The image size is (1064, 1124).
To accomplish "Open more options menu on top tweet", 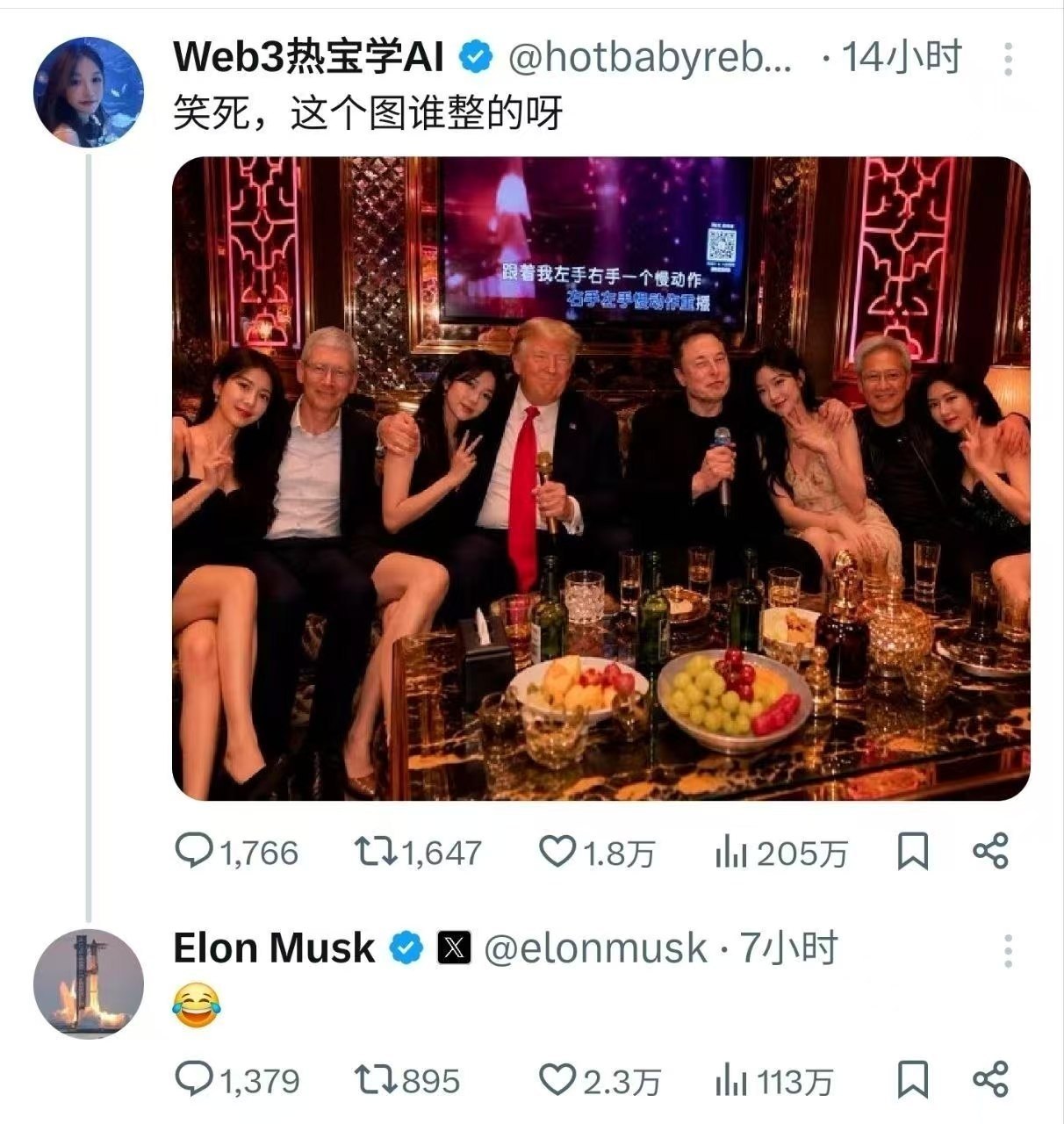I will click(x=1008, y=58).
